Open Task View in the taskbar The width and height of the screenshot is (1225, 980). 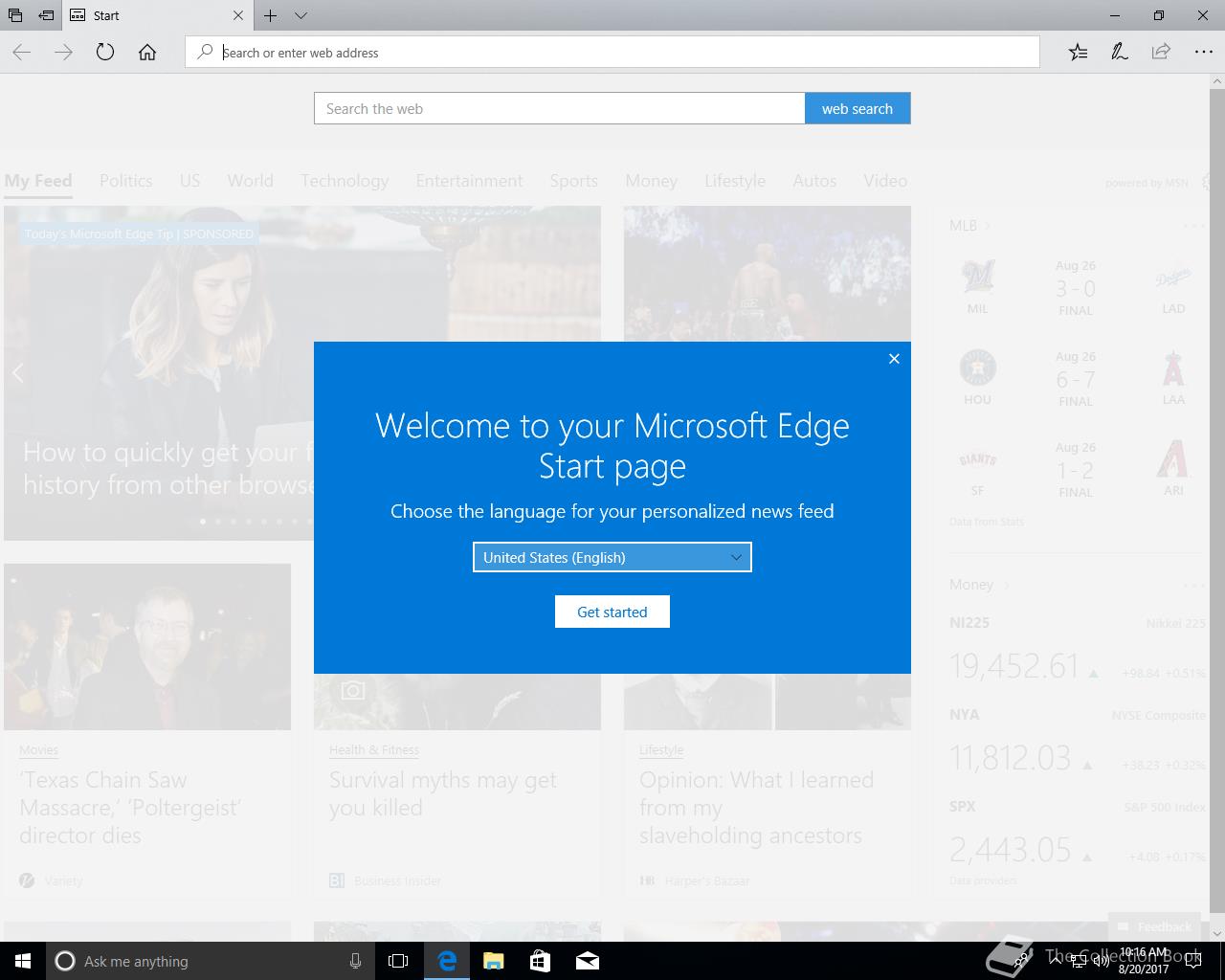[398, 961]
